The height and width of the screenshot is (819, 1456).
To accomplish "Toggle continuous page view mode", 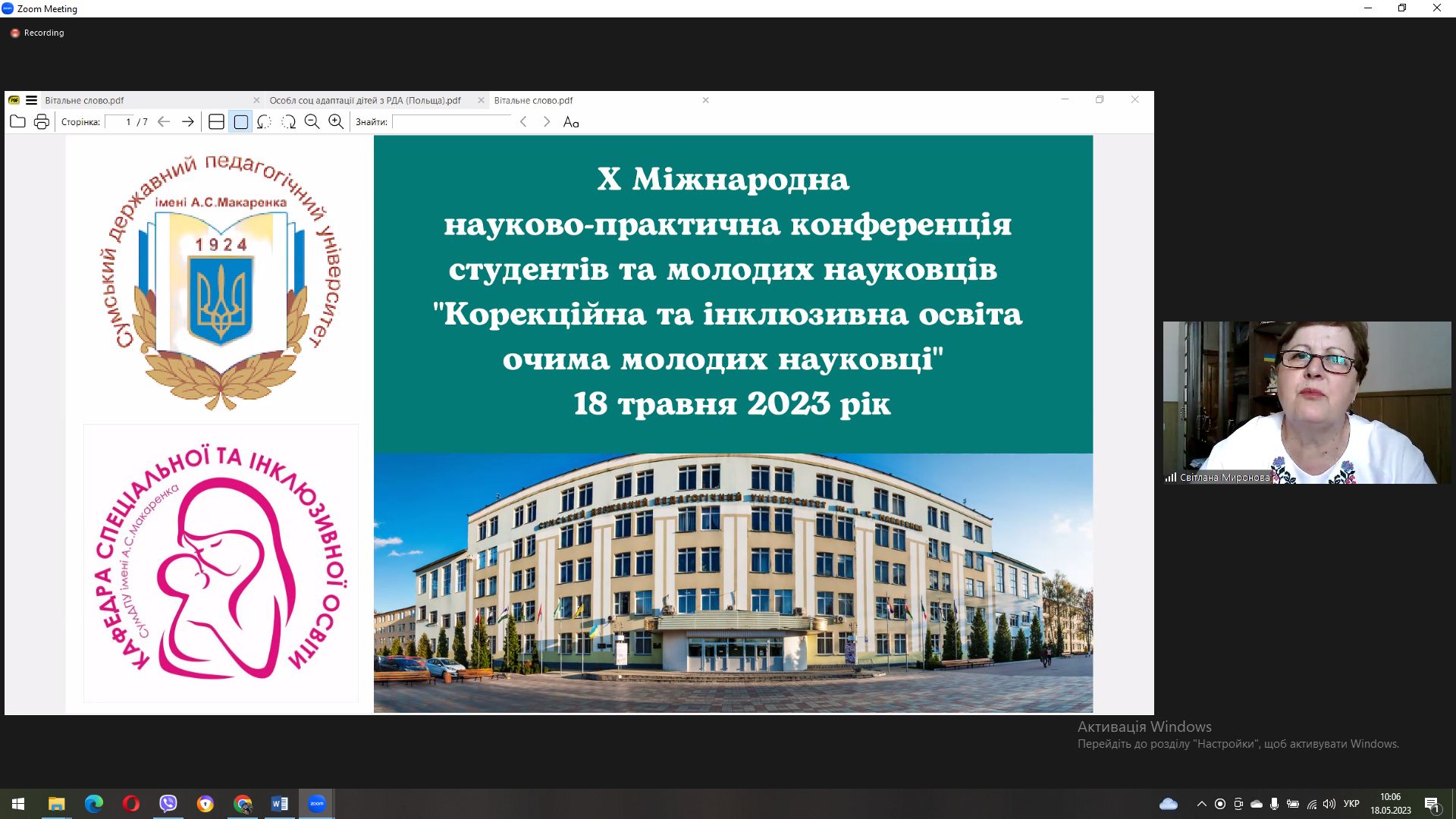I will pyautogui.click(x=216, y=121).
